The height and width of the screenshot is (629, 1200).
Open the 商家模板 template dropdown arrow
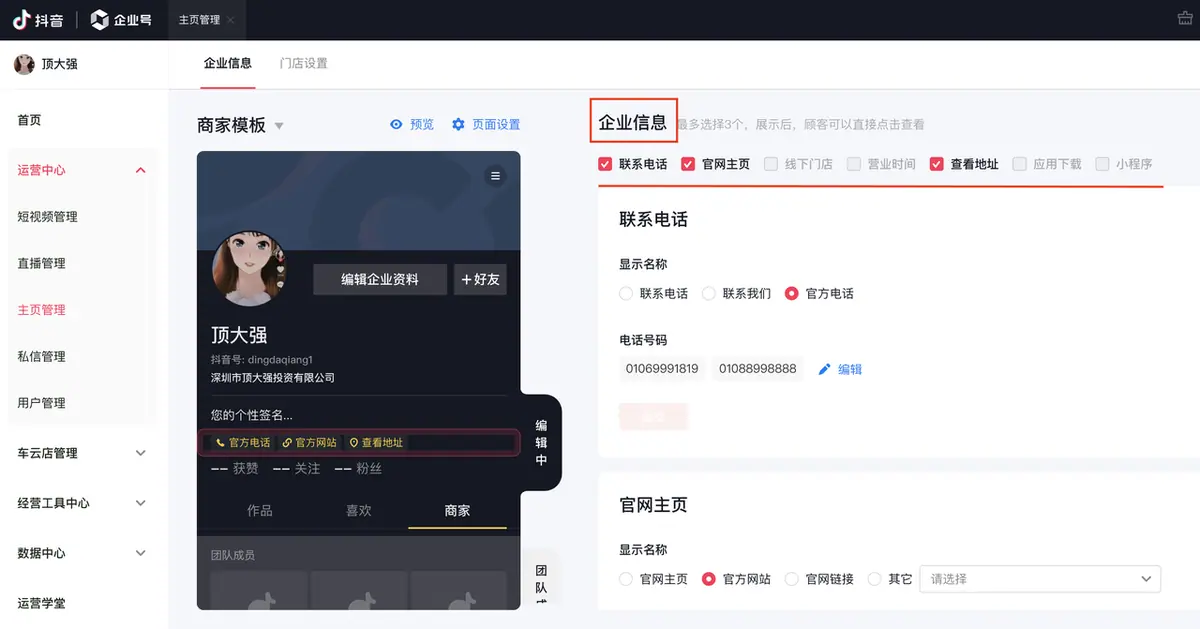[279, 126]
